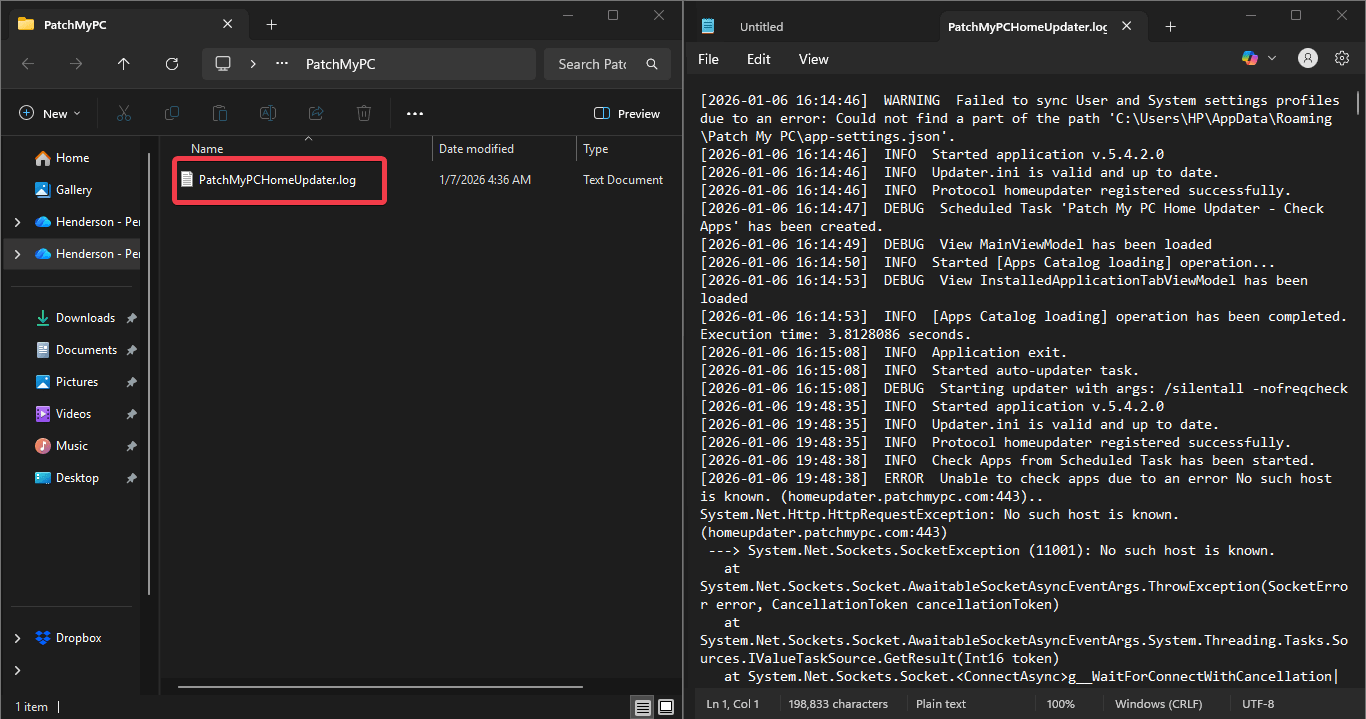The image size is (1366, 719).
Task: Open Notepad settings gear icon
Action: click(1342, 59)
